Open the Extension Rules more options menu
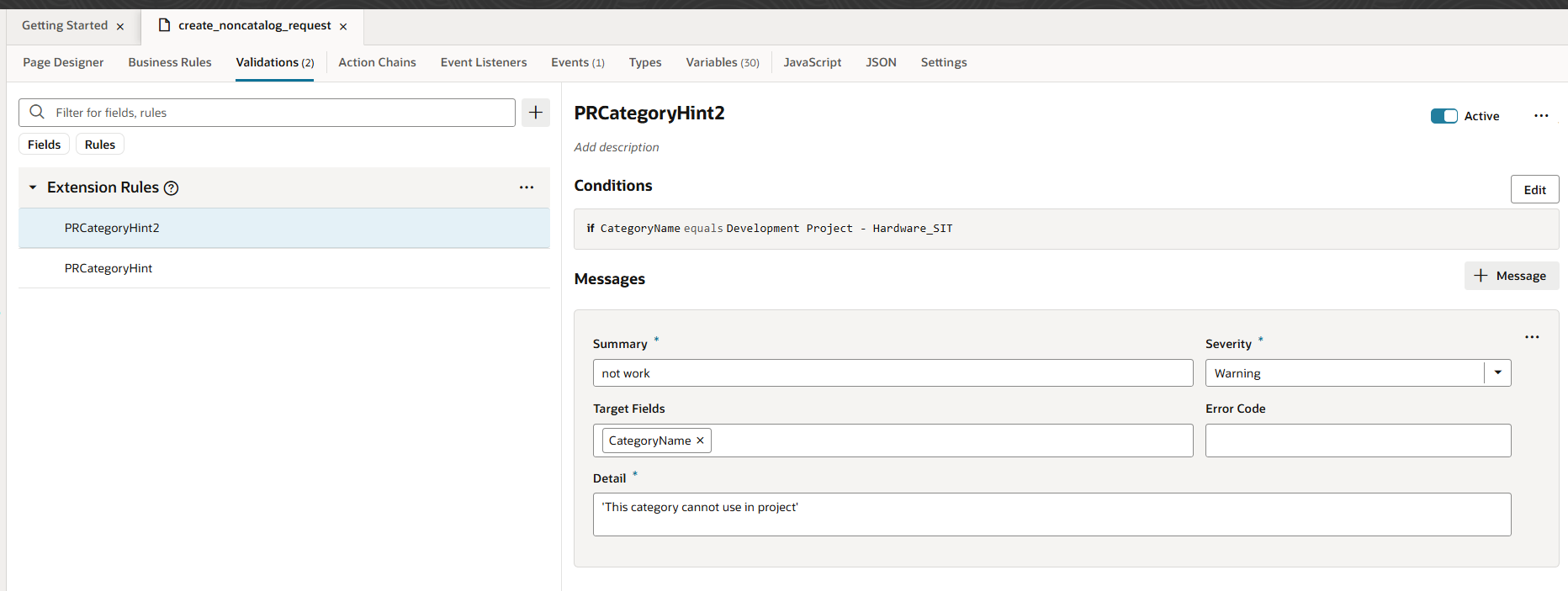Image resolution: width=1568 pixels, height=591 pixels. (x=527, y=187)
